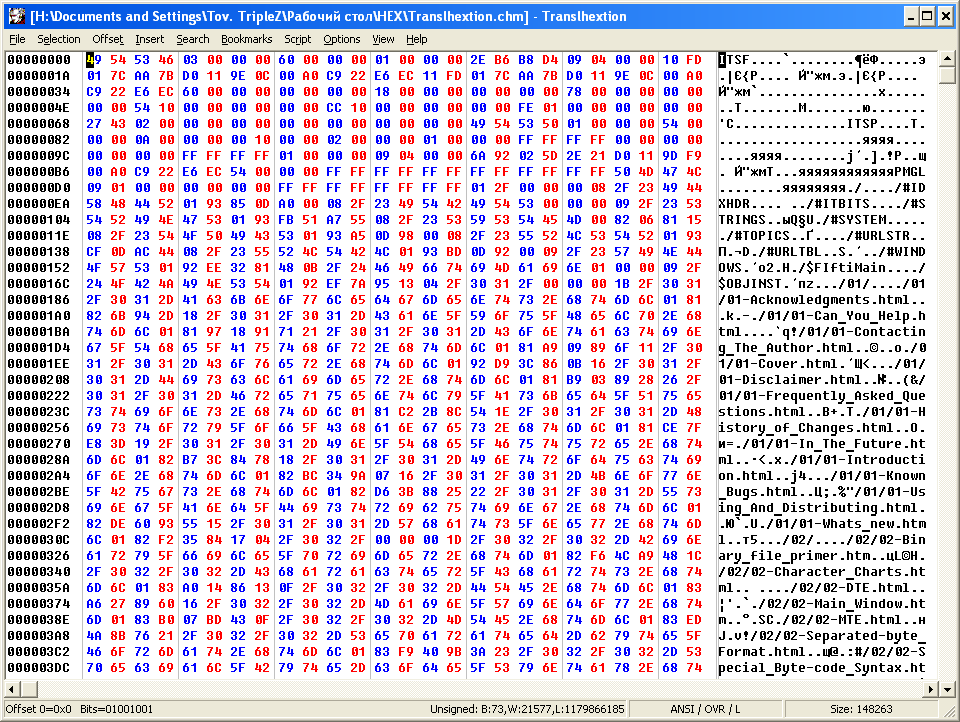Open the Search menu
The width and height of the screenshot is (960, 722).
193,39
